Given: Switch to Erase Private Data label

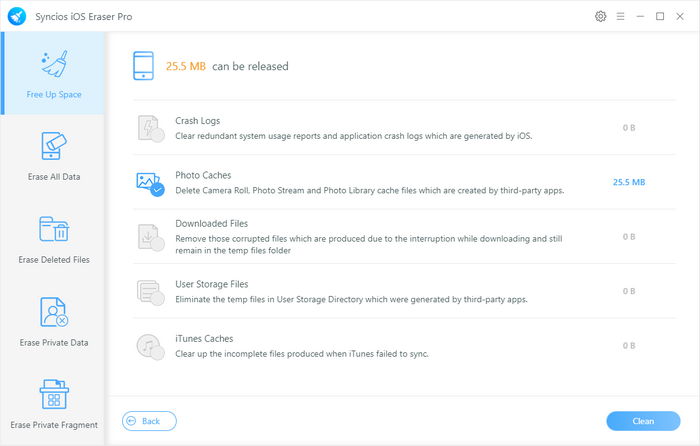Looking at the screenshot, I should click(x=54, y=342).
